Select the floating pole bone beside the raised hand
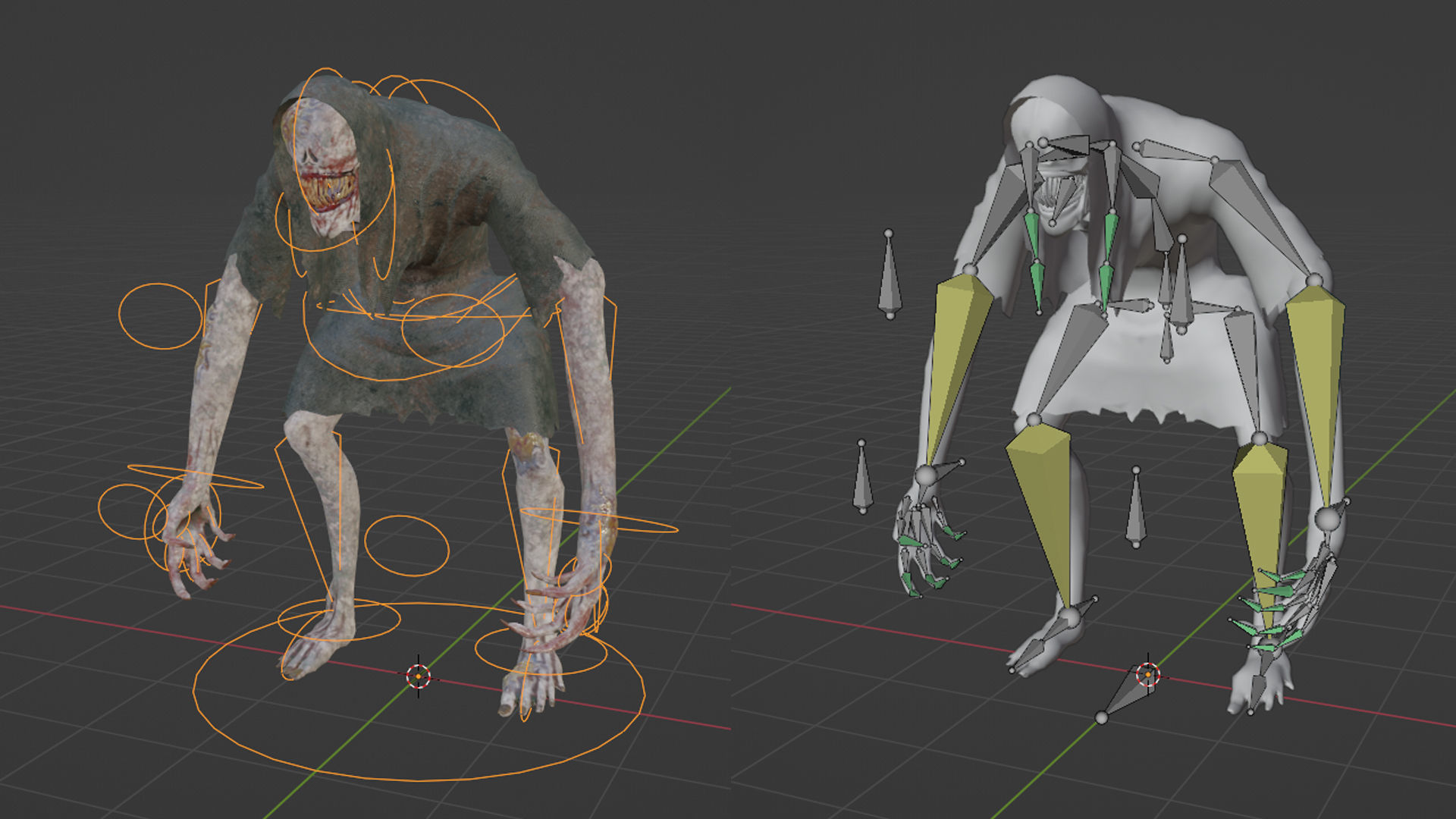Viewport: 1456px width, 819px height. click(862, 476)
